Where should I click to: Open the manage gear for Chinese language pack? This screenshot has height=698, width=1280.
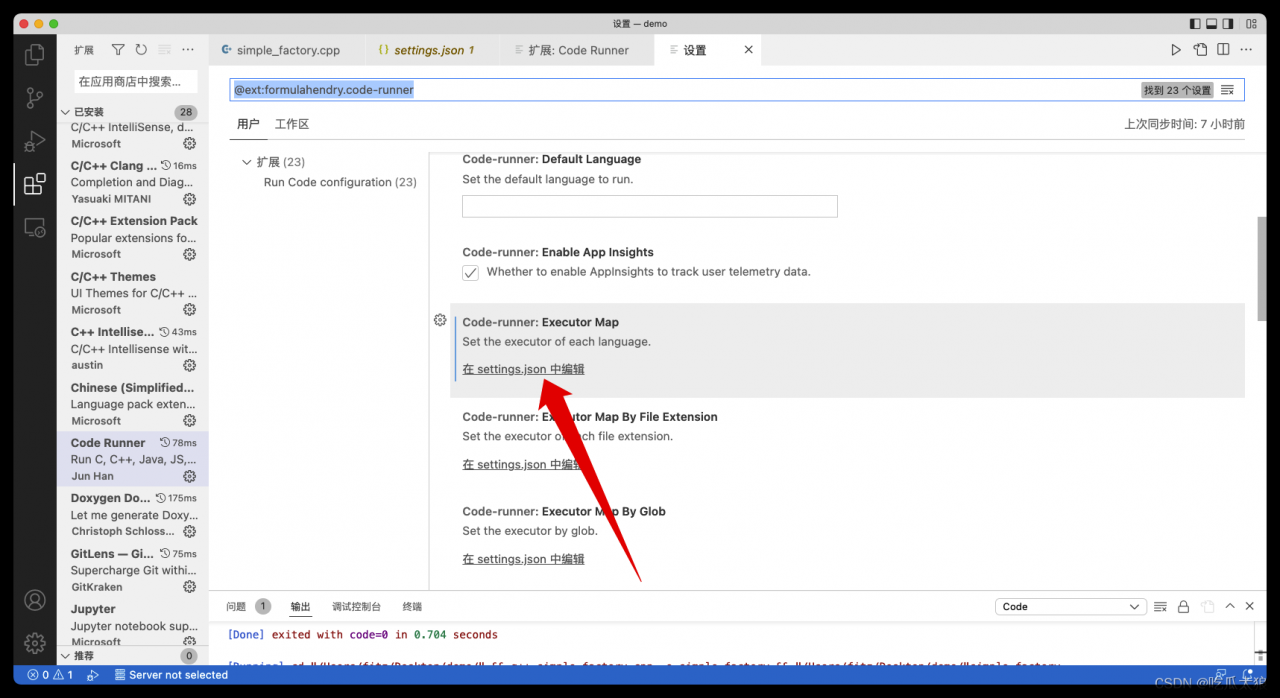(x=189, y=421)
